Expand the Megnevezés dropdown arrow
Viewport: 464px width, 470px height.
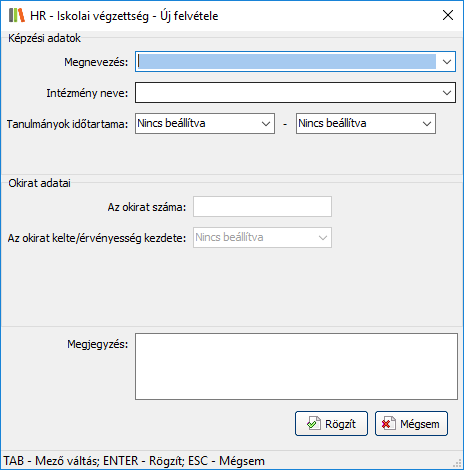pos(447,62)
